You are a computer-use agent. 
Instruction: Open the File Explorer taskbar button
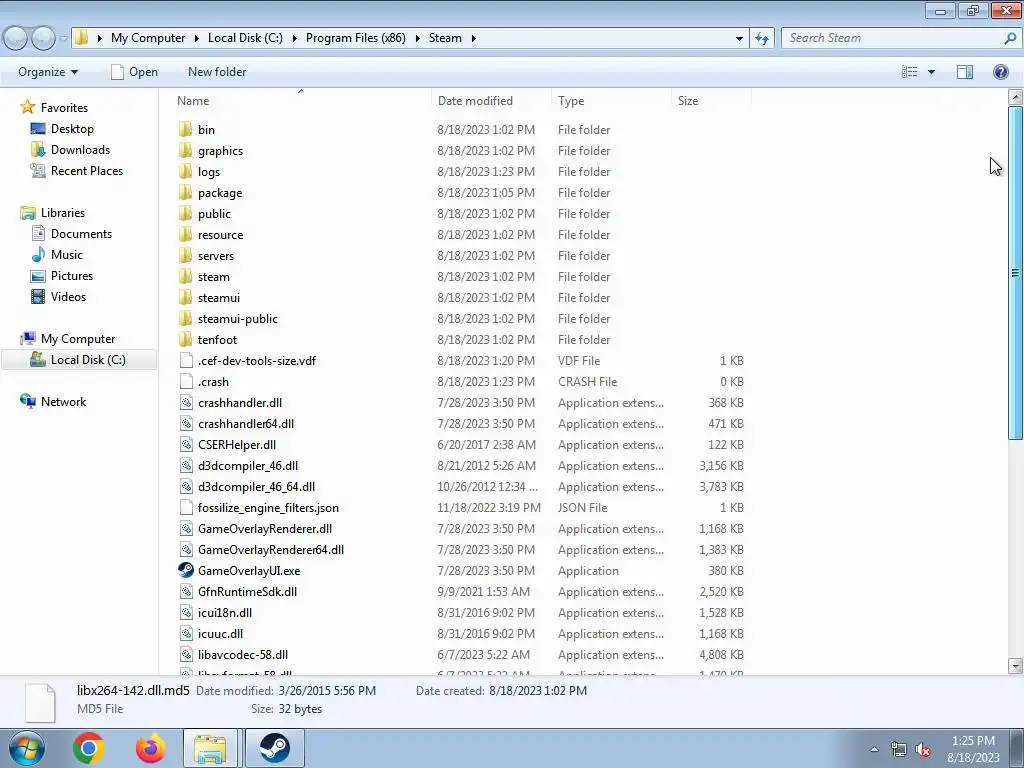[210, 748]
